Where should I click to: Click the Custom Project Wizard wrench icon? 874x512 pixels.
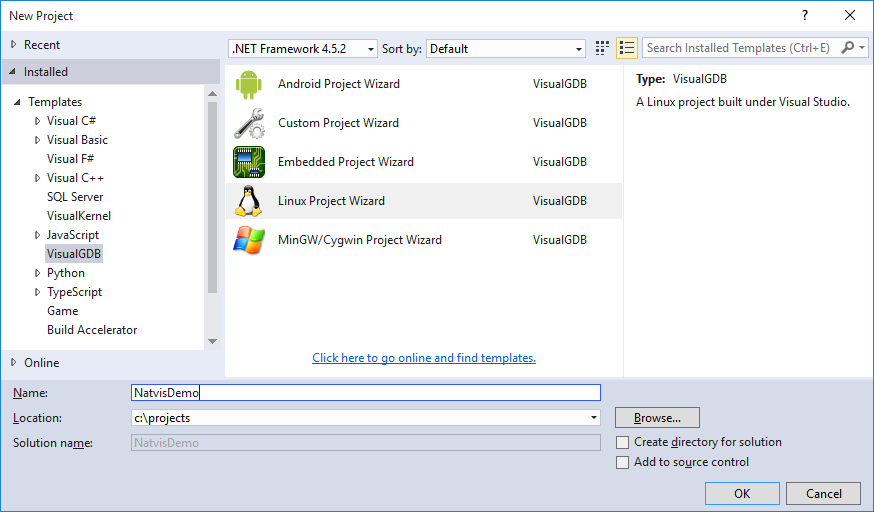249,123
